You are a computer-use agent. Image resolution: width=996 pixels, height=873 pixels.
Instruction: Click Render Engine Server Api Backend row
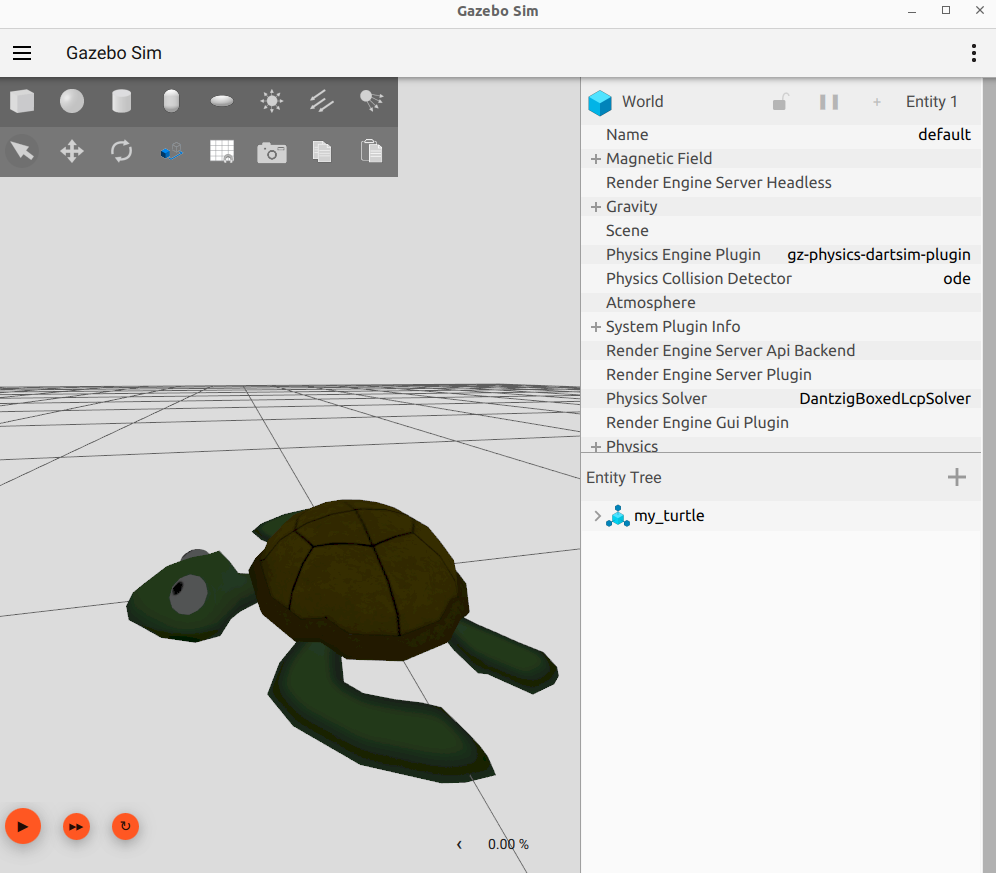click(781, 351)
